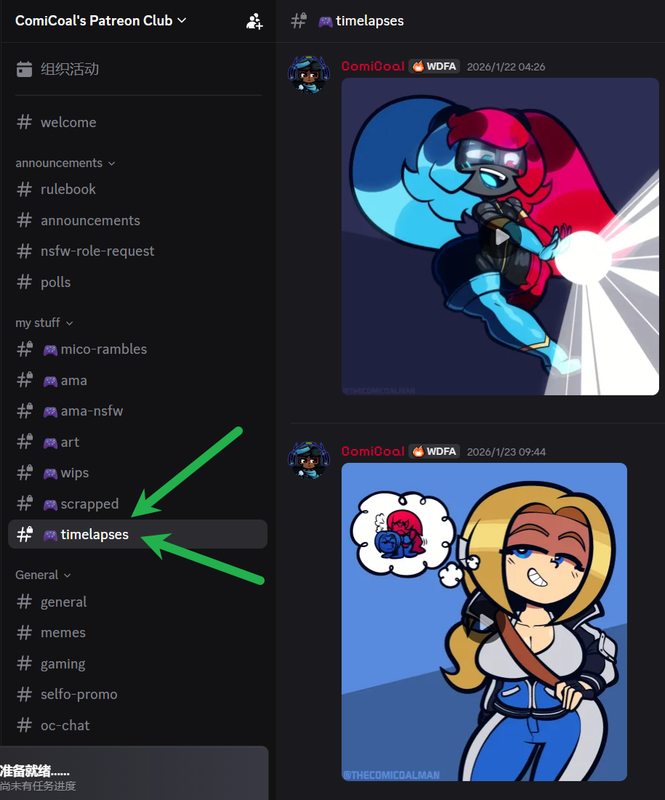Image resolution: width=665 pixels, height=800 pixels.
Task: Click ComiCoal's username on the 04:26 message
Action: (373, 66)
